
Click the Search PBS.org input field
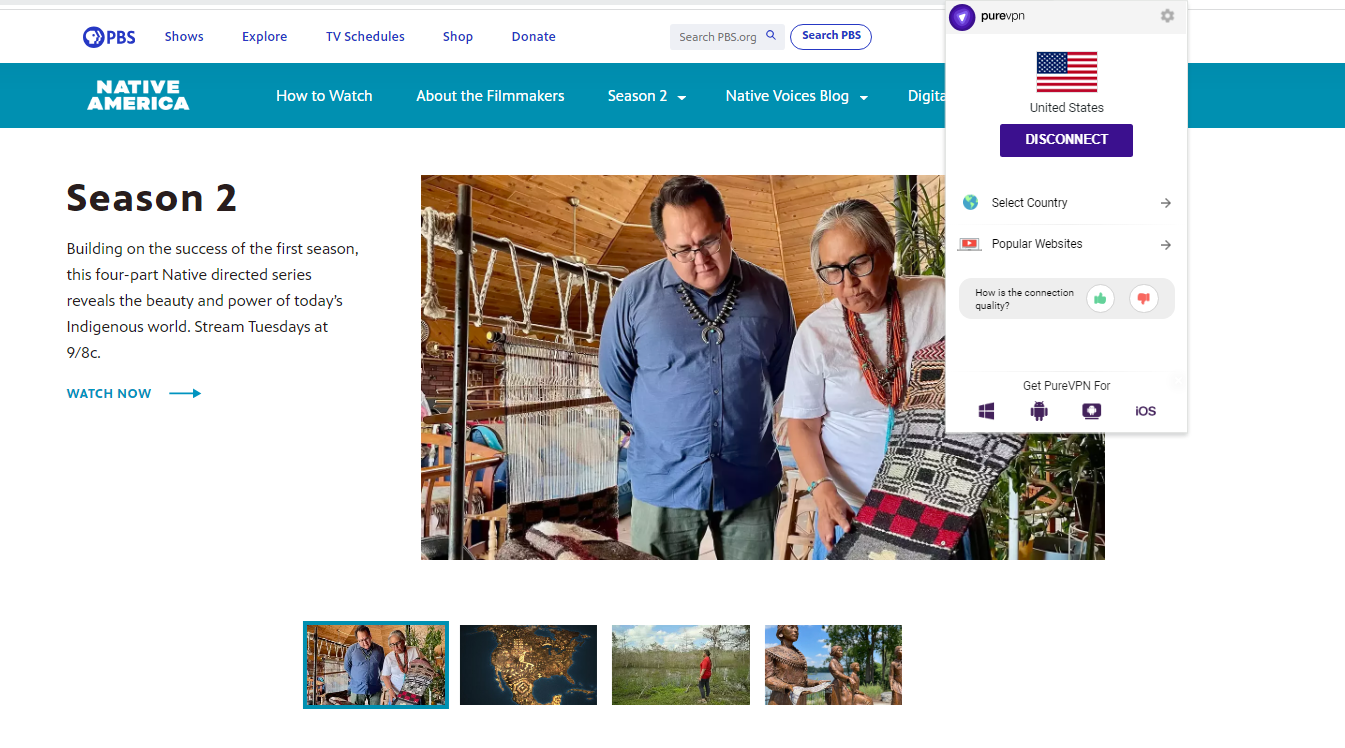(x=718, y=36)
